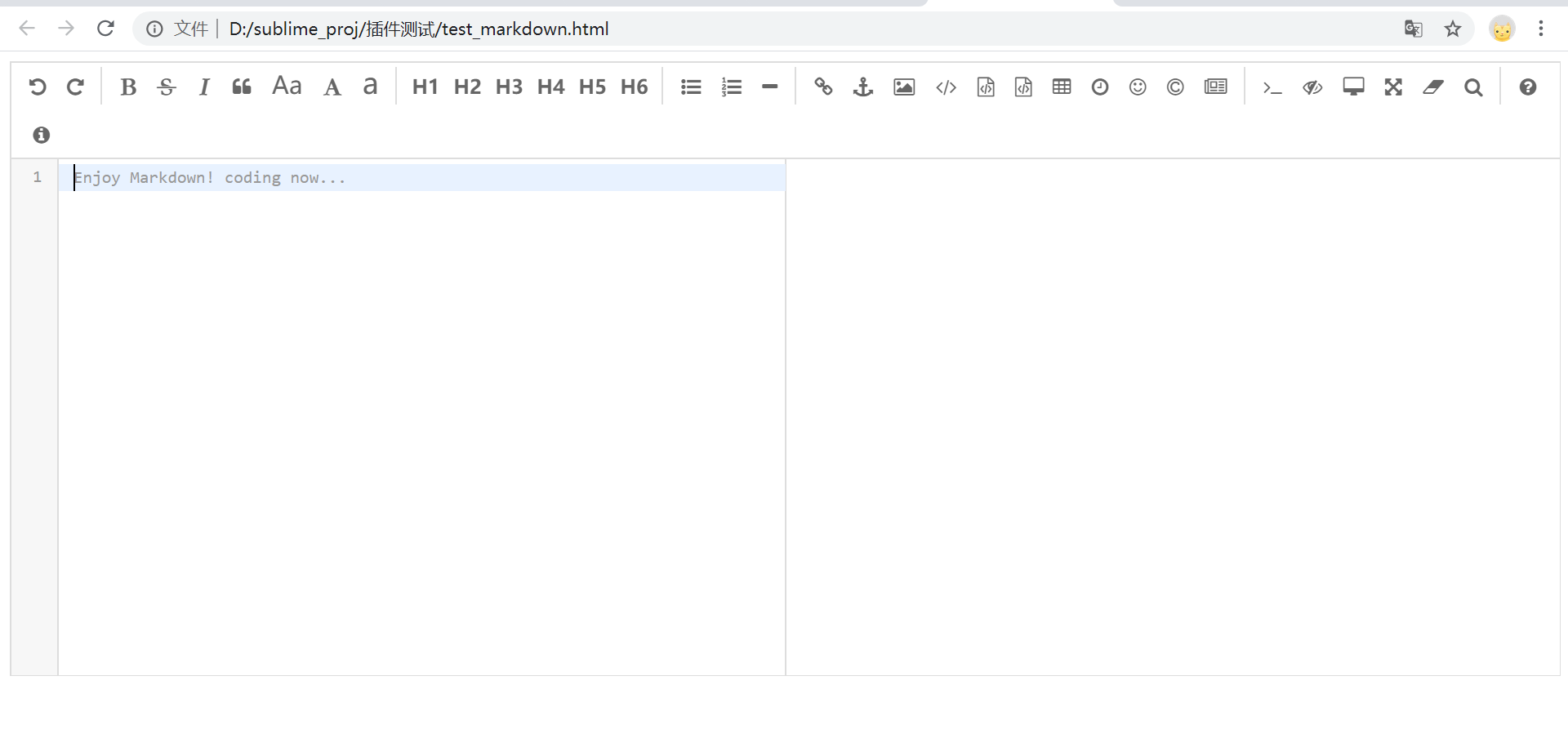Apply bold formatting
This screenshot has width=1568, height=734.
[128, 87]
